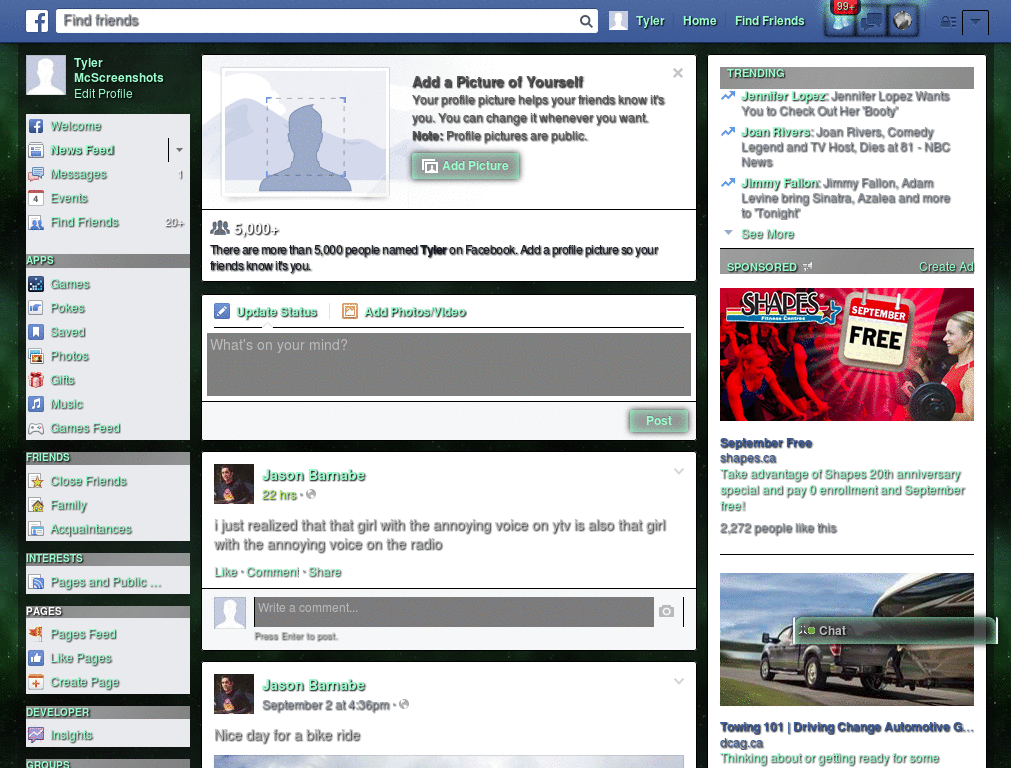The width and height of the screenshot is (1024, 768).
Task: Open account menu dropdown arrow in top bar
Action: tap(975, 22)
